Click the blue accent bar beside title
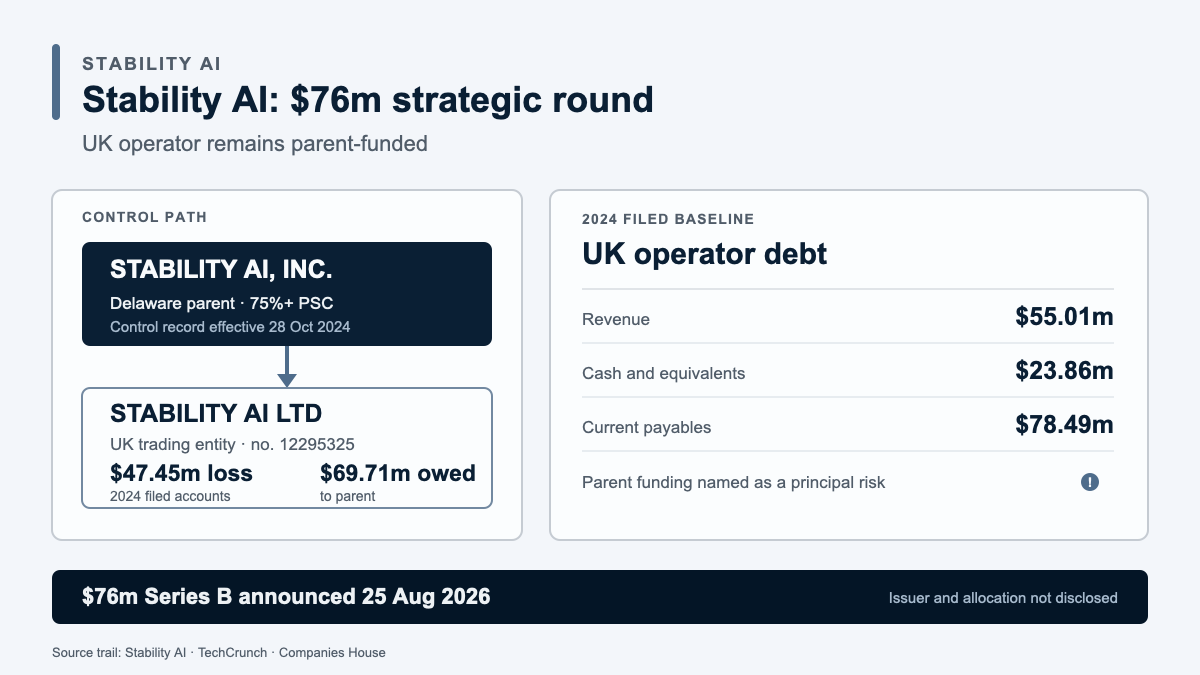This screenshot has width=1200, height=675. coord(56,82)
